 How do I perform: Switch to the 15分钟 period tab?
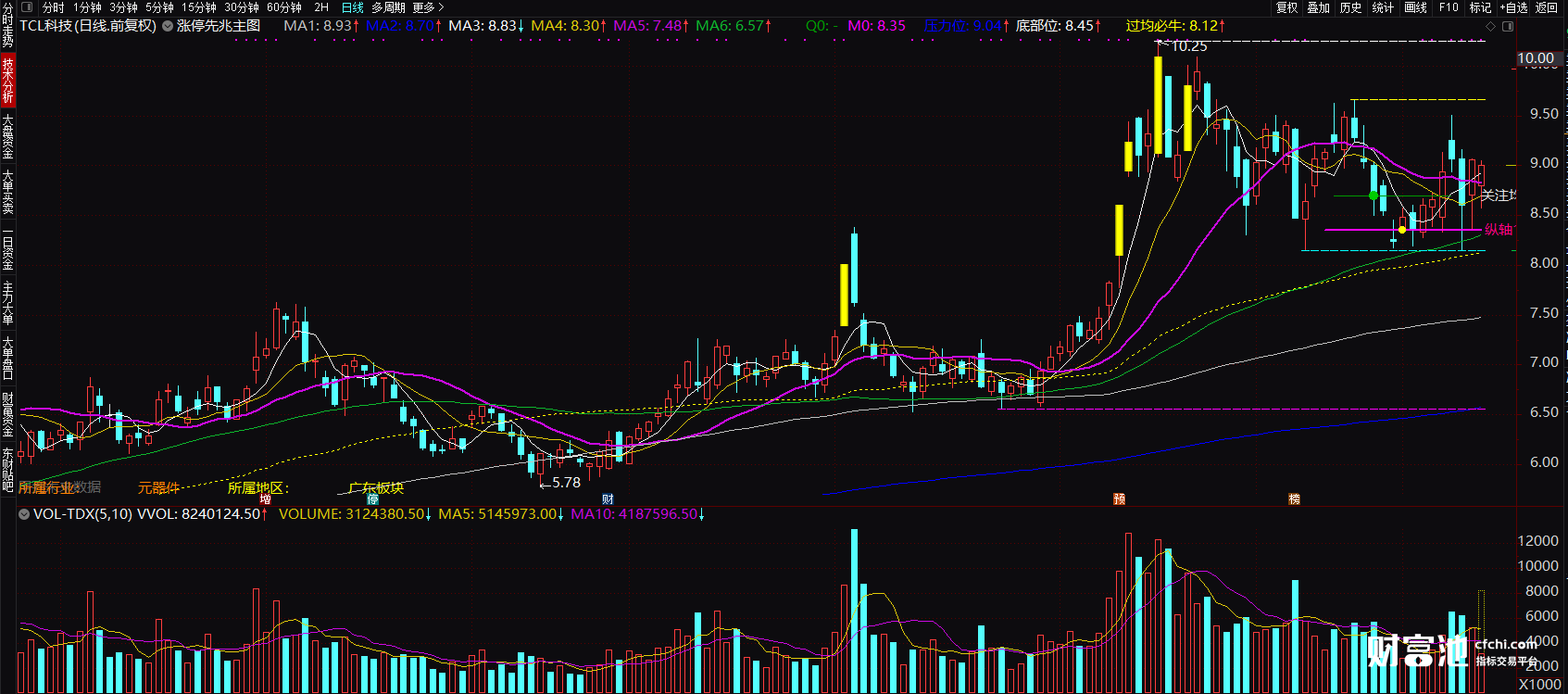tap(198, 7)
